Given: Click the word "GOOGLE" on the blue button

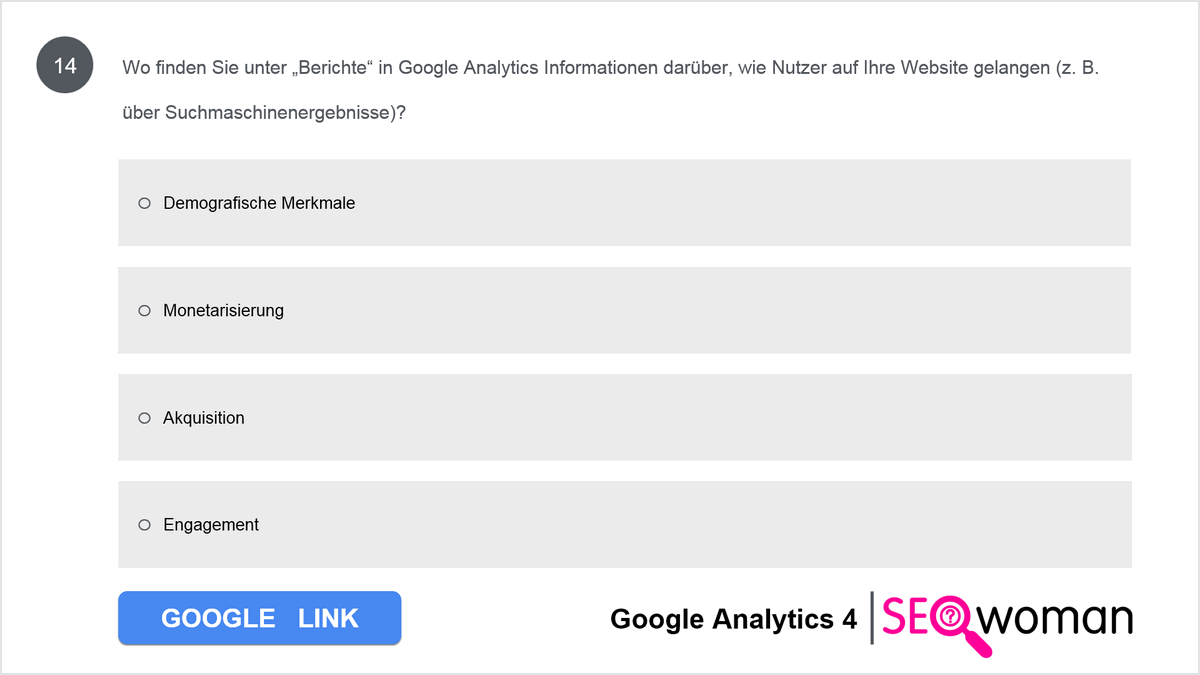Looking at the screenshot, I should [x=218, y=619].
